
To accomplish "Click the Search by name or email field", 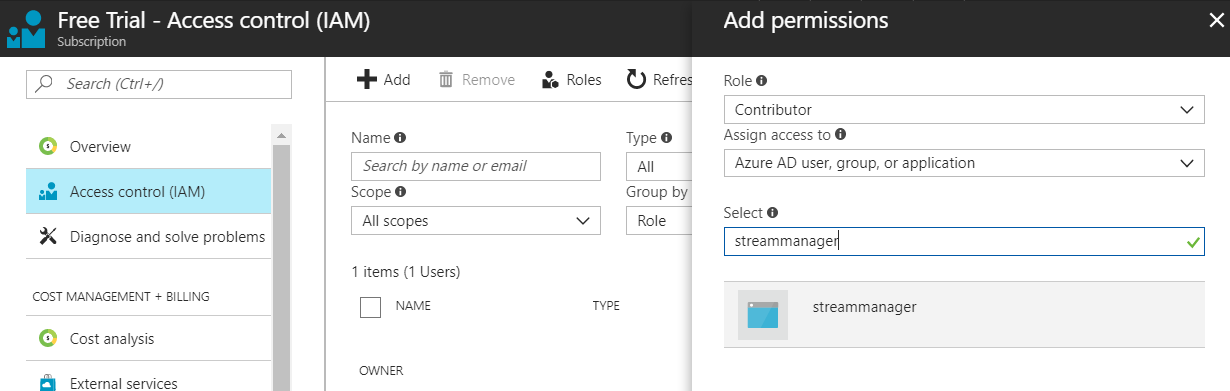I will click(x=476, y=166).
